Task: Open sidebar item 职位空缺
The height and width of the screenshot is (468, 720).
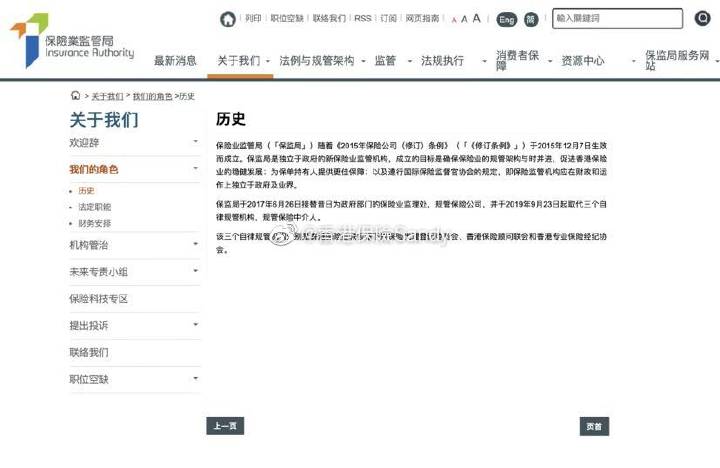Action: 89,379
